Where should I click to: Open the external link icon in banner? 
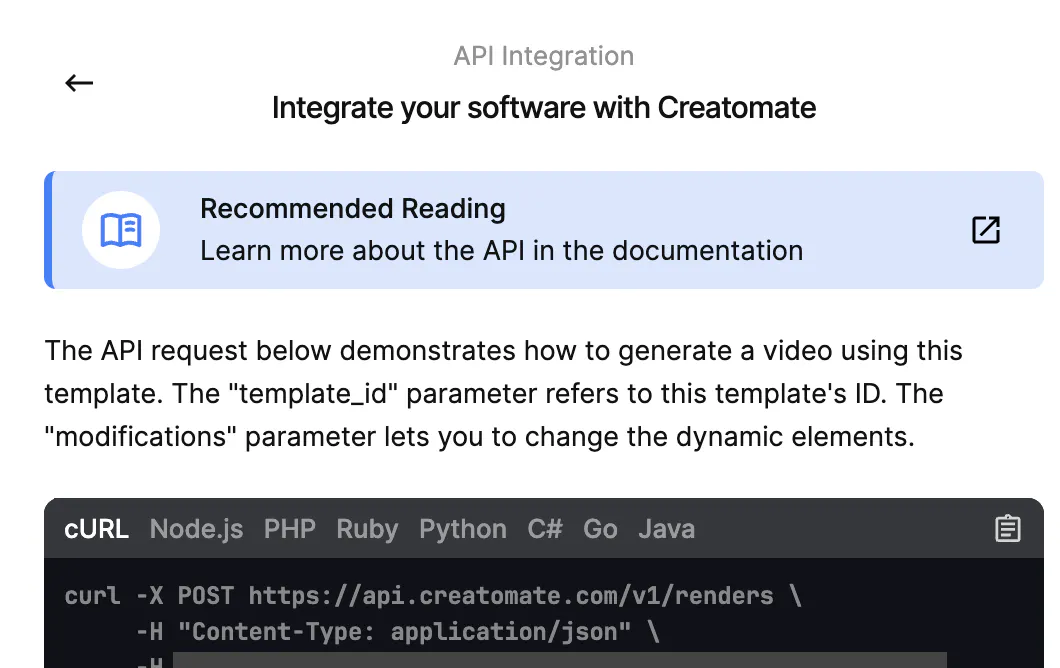click(986, 230)
